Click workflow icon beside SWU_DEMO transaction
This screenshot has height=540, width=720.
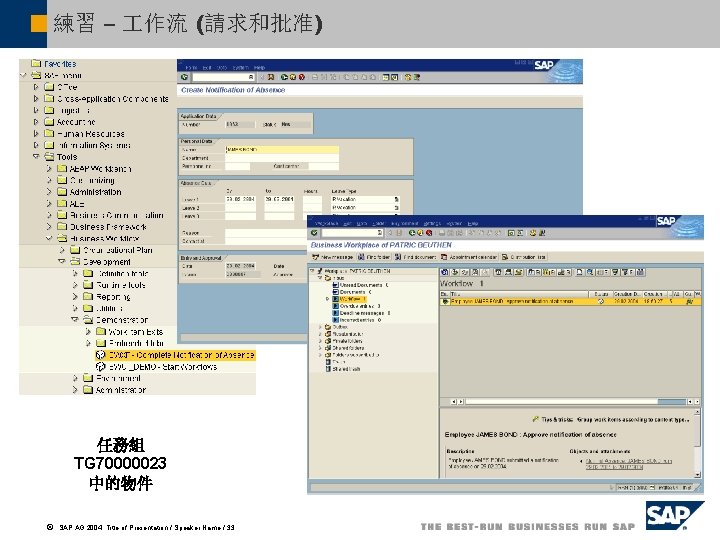101,367
